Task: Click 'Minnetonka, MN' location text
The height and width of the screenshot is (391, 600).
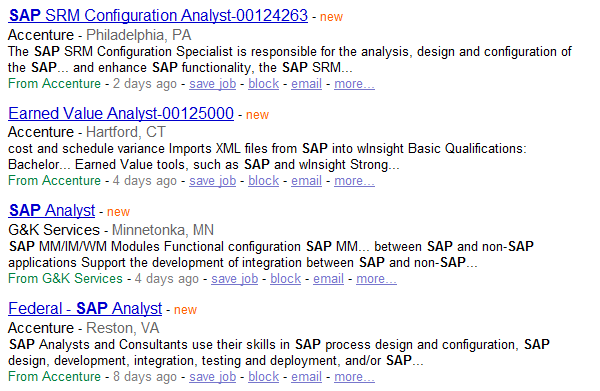Action: coord(163,230)
